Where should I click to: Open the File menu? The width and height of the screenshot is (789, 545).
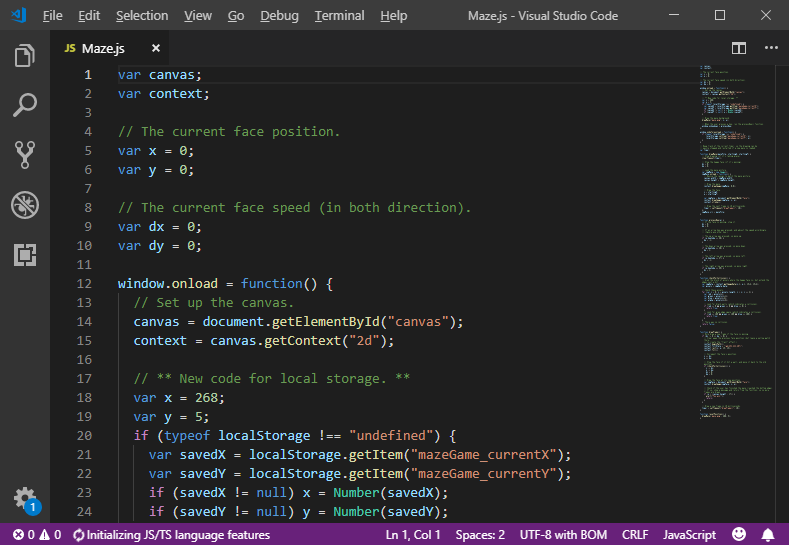pos(52,16)
